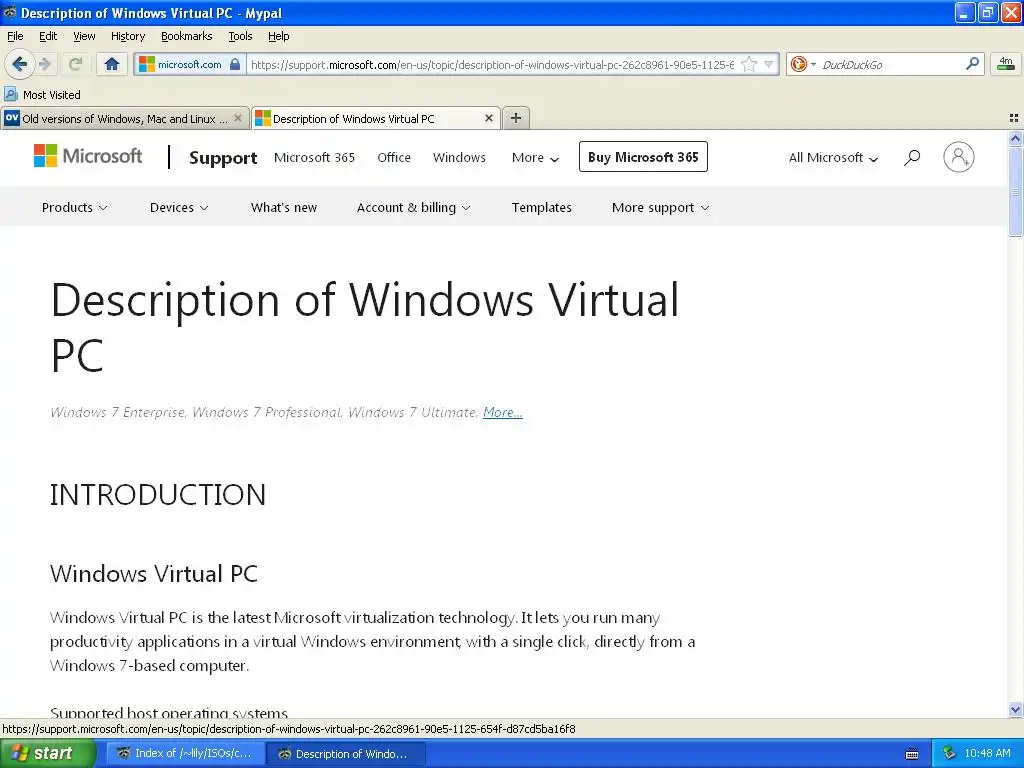Click the system tray network icon
1024x768 pixels.
click(x=950, y=753)
